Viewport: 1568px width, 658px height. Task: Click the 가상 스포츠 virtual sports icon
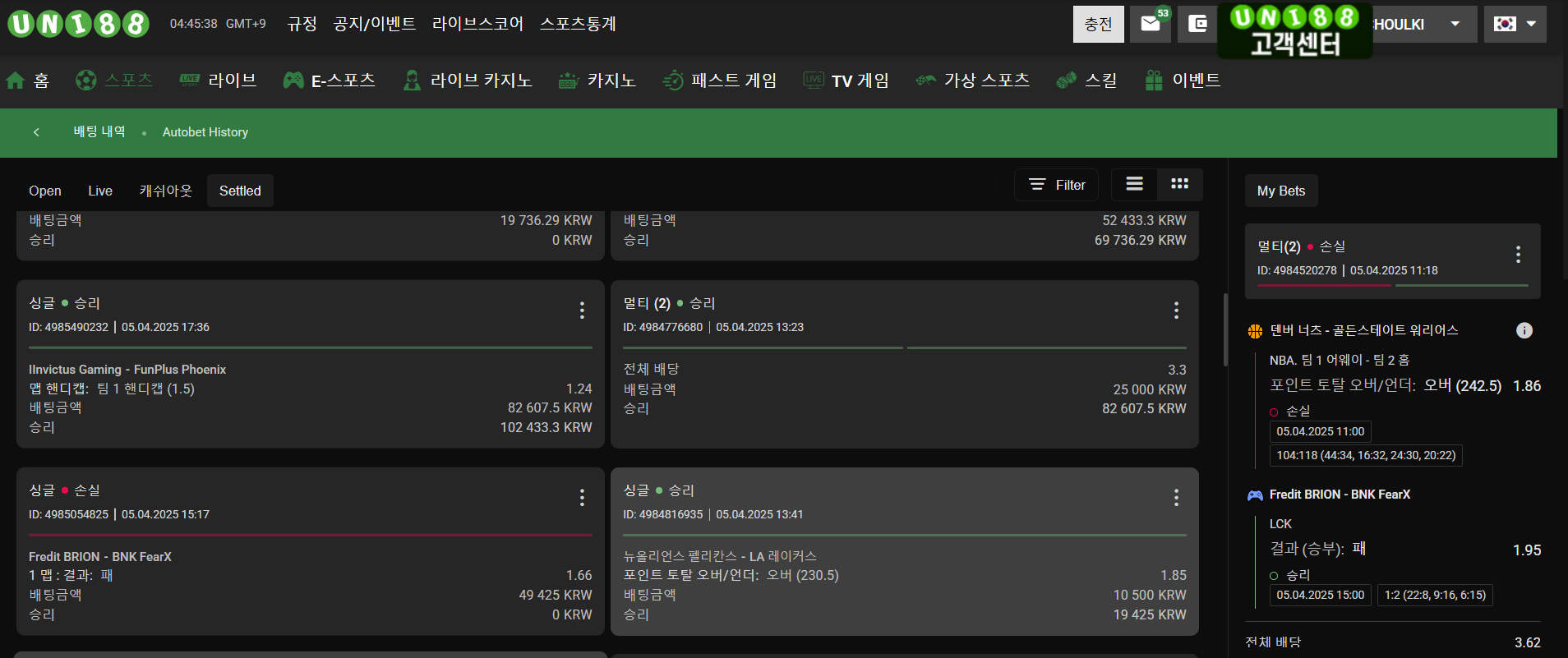(926, 80)
